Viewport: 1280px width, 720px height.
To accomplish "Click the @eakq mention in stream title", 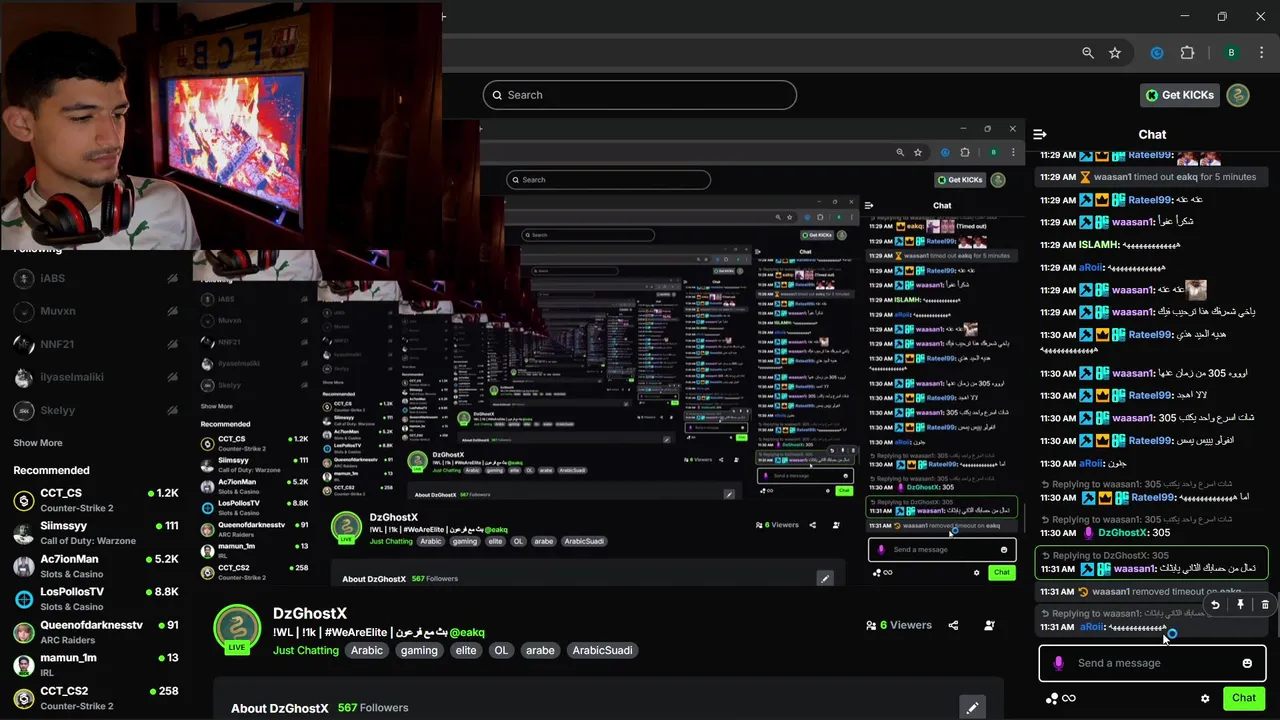I will [x=467, y=632].
